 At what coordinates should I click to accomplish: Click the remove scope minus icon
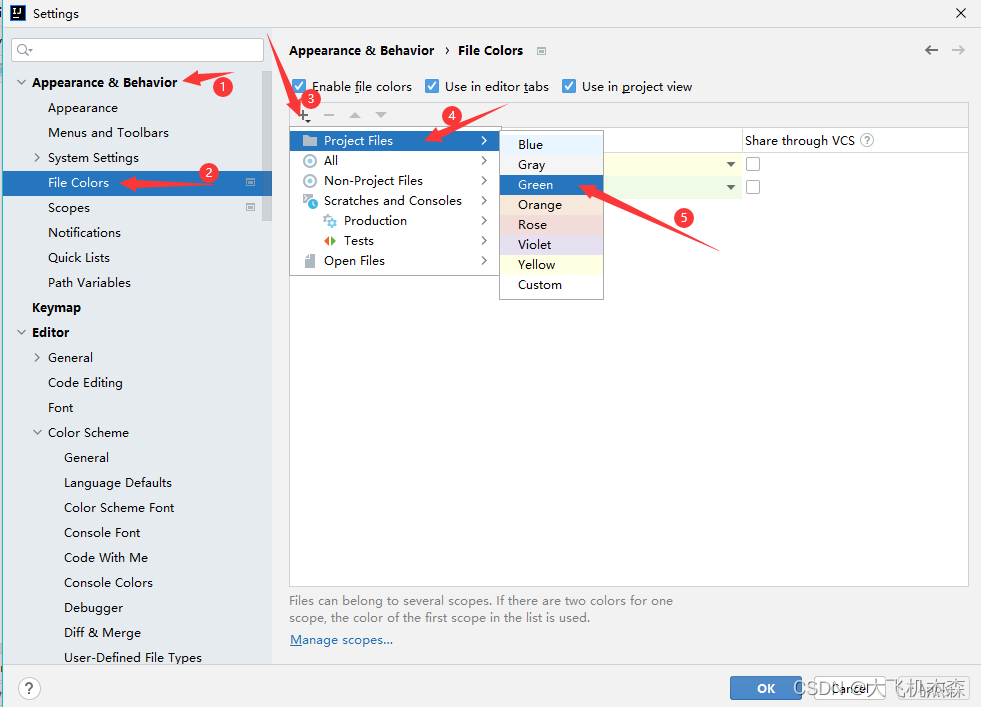coord(329,115)
